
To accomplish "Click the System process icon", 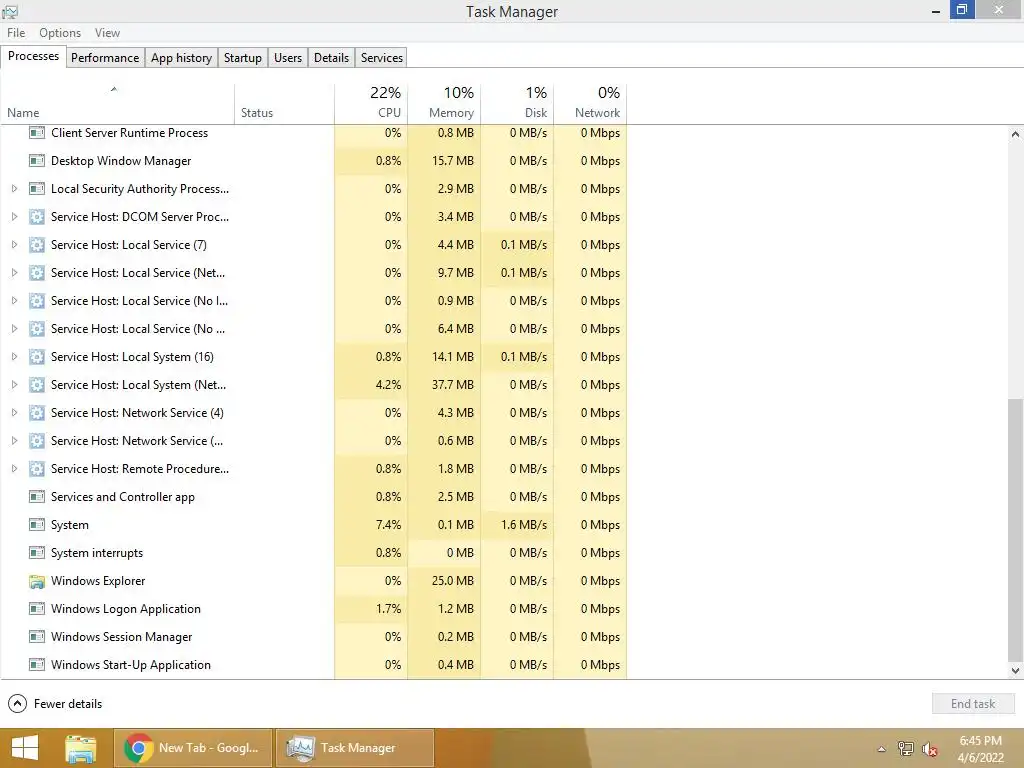I will (37, 525).
